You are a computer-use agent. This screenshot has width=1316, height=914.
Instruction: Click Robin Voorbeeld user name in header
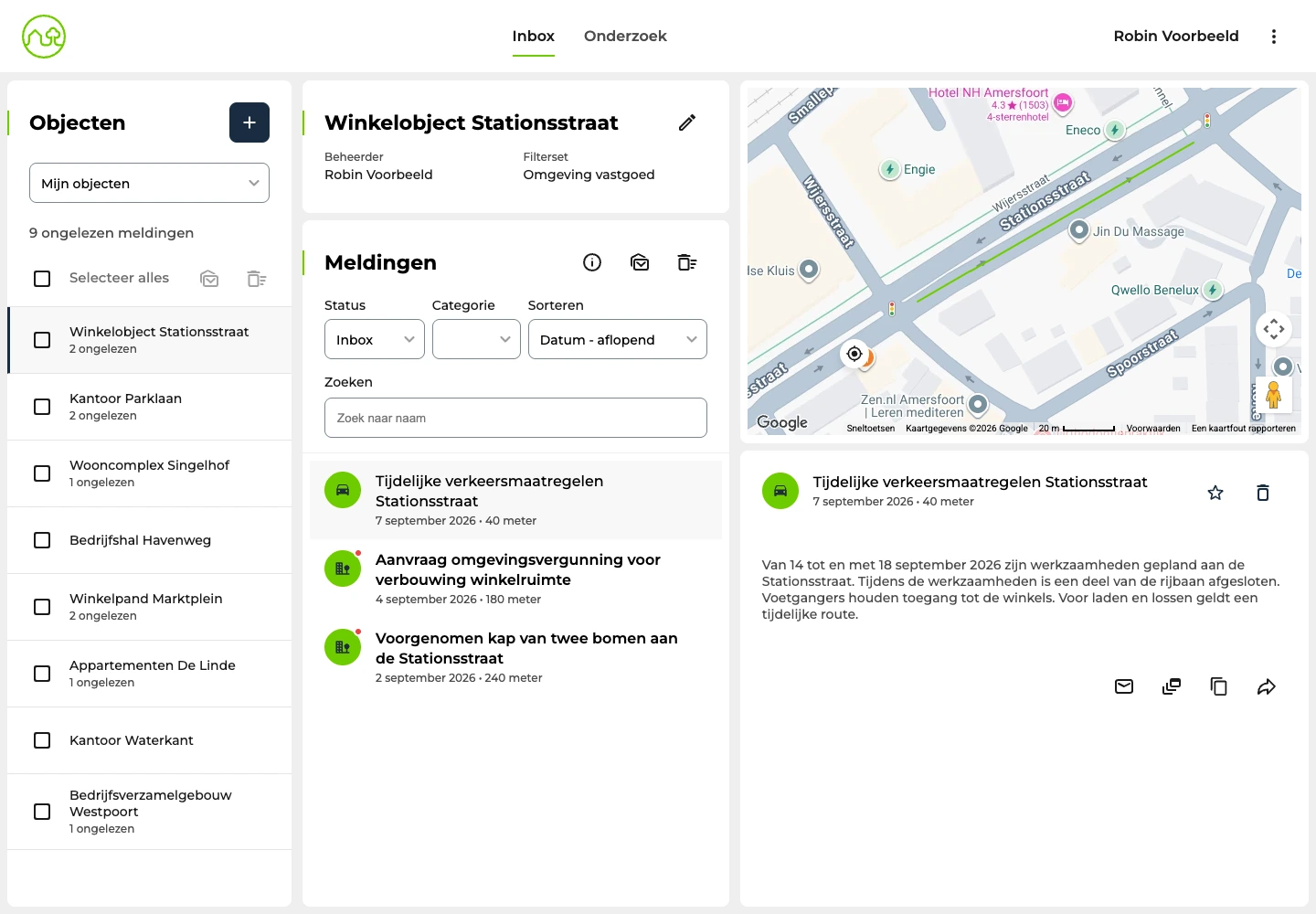point(1176,37)
